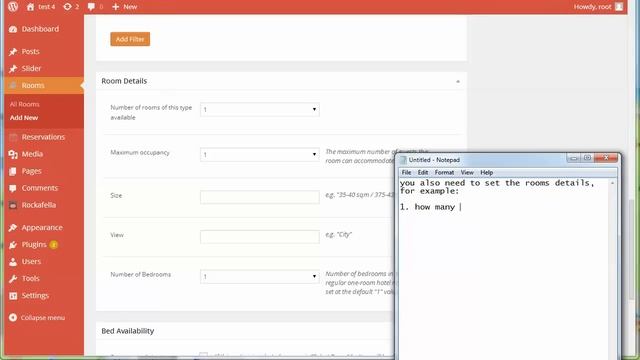Click the Slider pin icon
Screen dimensions: 640x360
pos(13,69)
